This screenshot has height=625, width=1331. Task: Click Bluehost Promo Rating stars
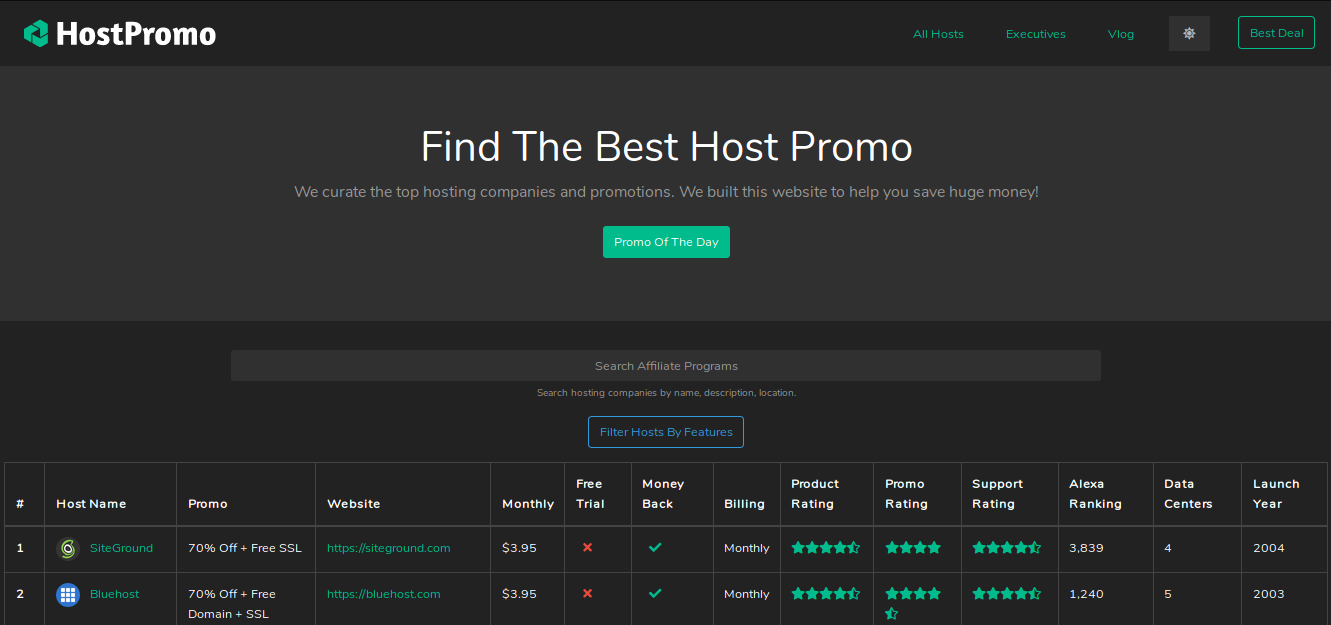[913, 603]
